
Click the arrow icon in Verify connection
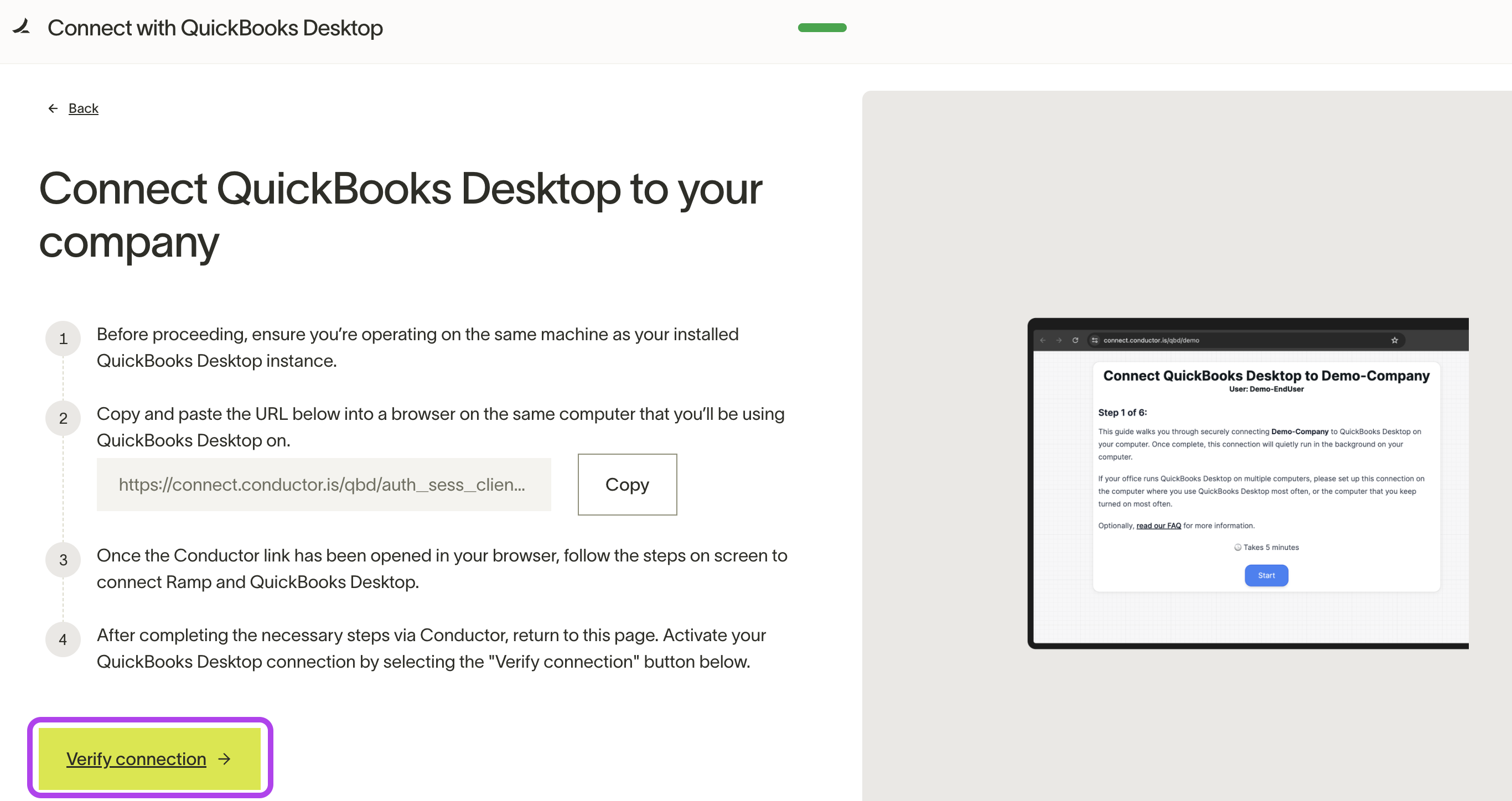coord(224,759)
